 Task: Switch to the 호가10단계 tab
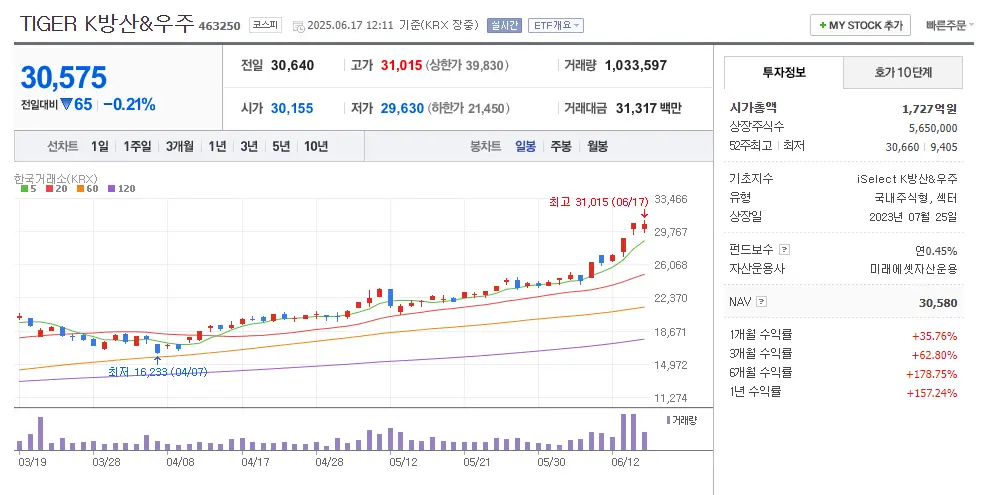click(x=903, y=72)
